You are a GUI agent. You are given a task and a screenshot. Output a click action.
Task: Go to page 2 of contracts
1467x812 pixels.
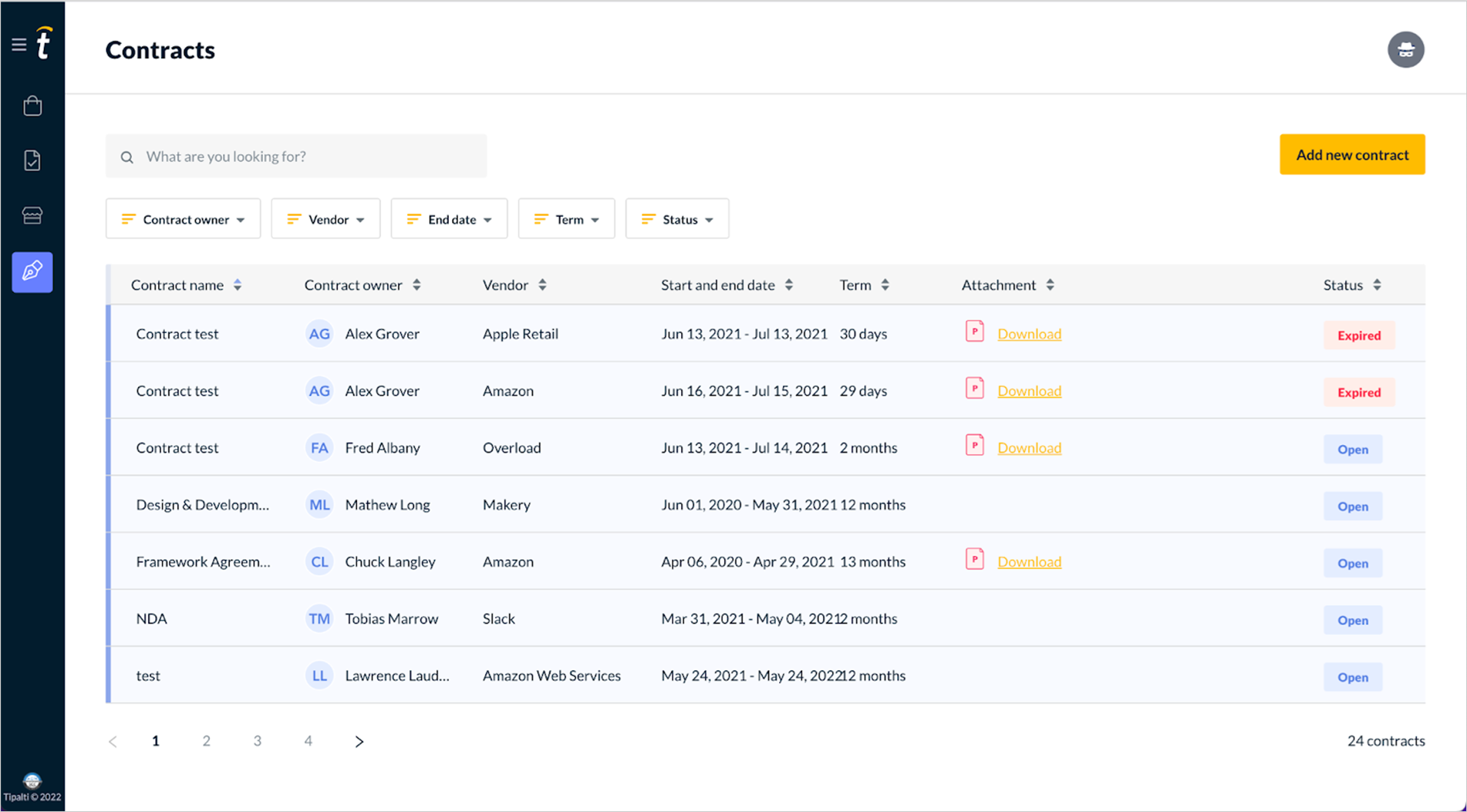click(x=207, y=741)
